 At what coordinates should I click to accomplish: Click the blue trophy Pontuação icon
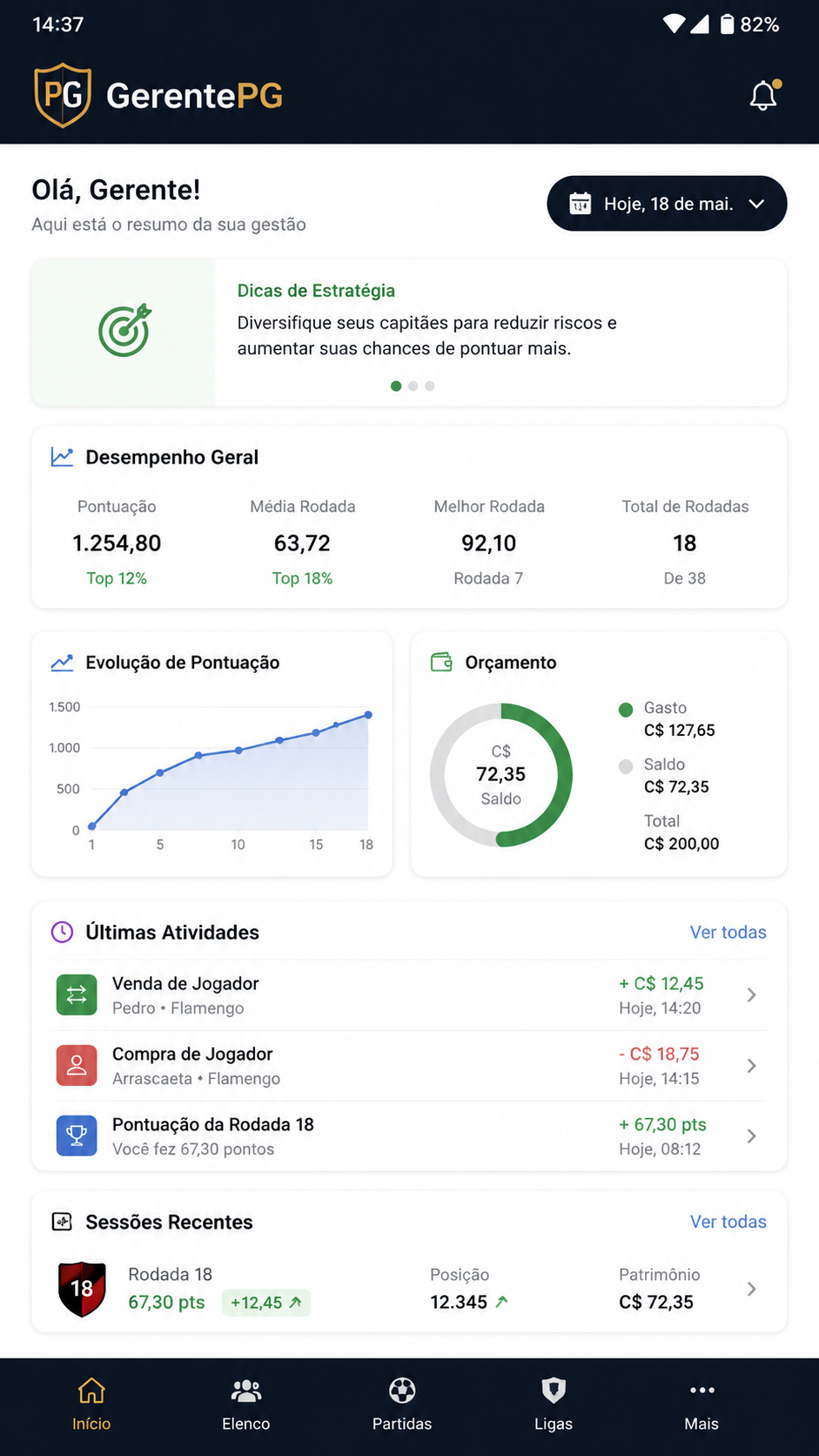tap(77, 1136)
